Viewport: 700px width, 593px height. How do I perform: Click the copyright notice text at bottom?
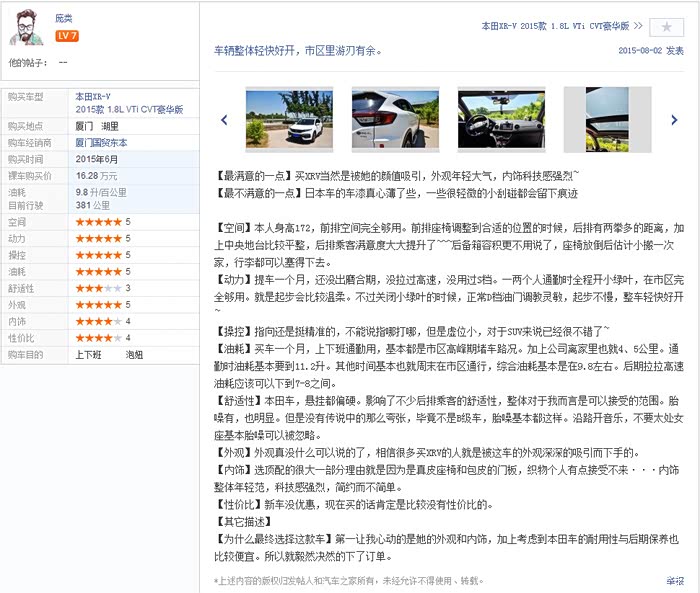pyautogui.click(x=349, y=581)
